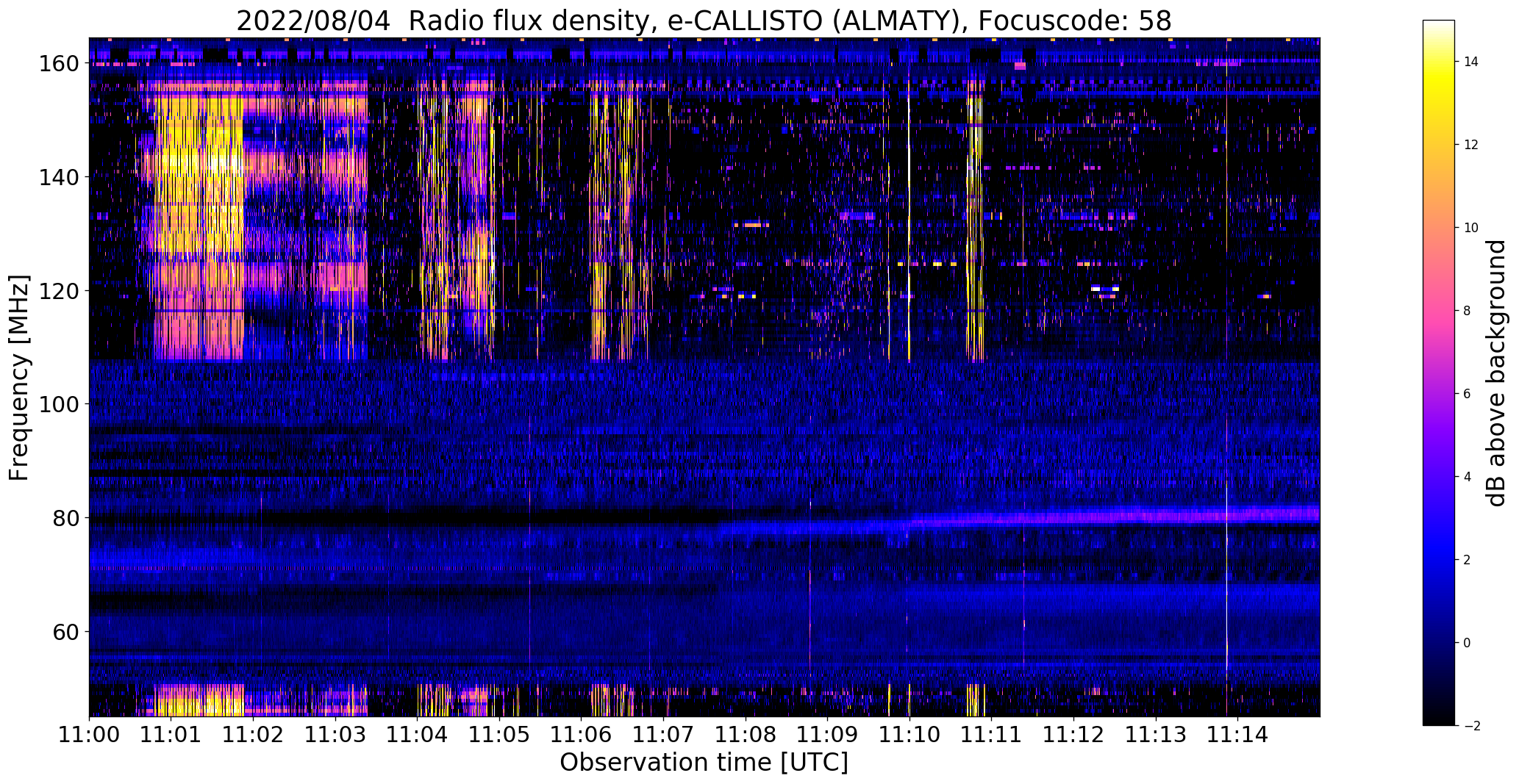Viewport: 1519px width, 784px height.
Task: Click the 10 colorbar tick label
Action: 1471,228
